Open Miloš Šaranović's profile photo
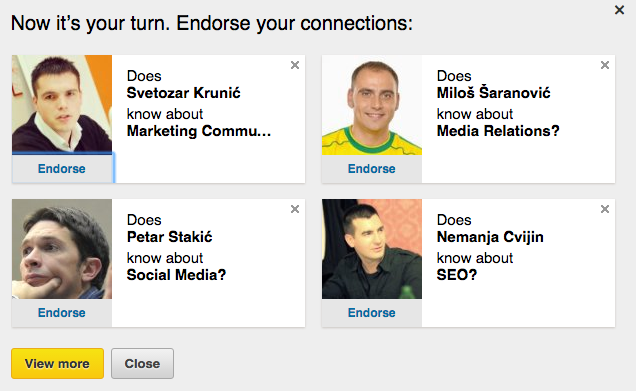This screenshot has width=636, height=391. (x=372, y=105)
